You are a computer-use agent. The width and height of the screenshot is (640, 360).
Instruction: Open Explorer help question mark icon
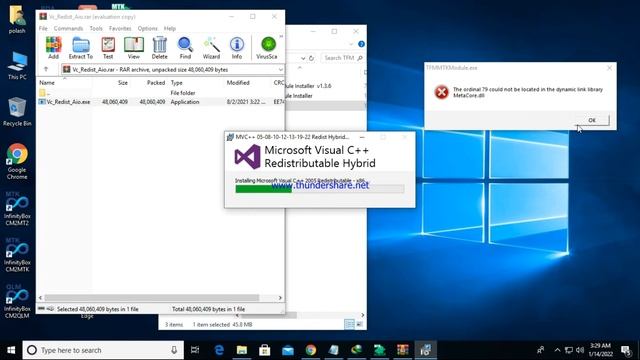point(361,44)
